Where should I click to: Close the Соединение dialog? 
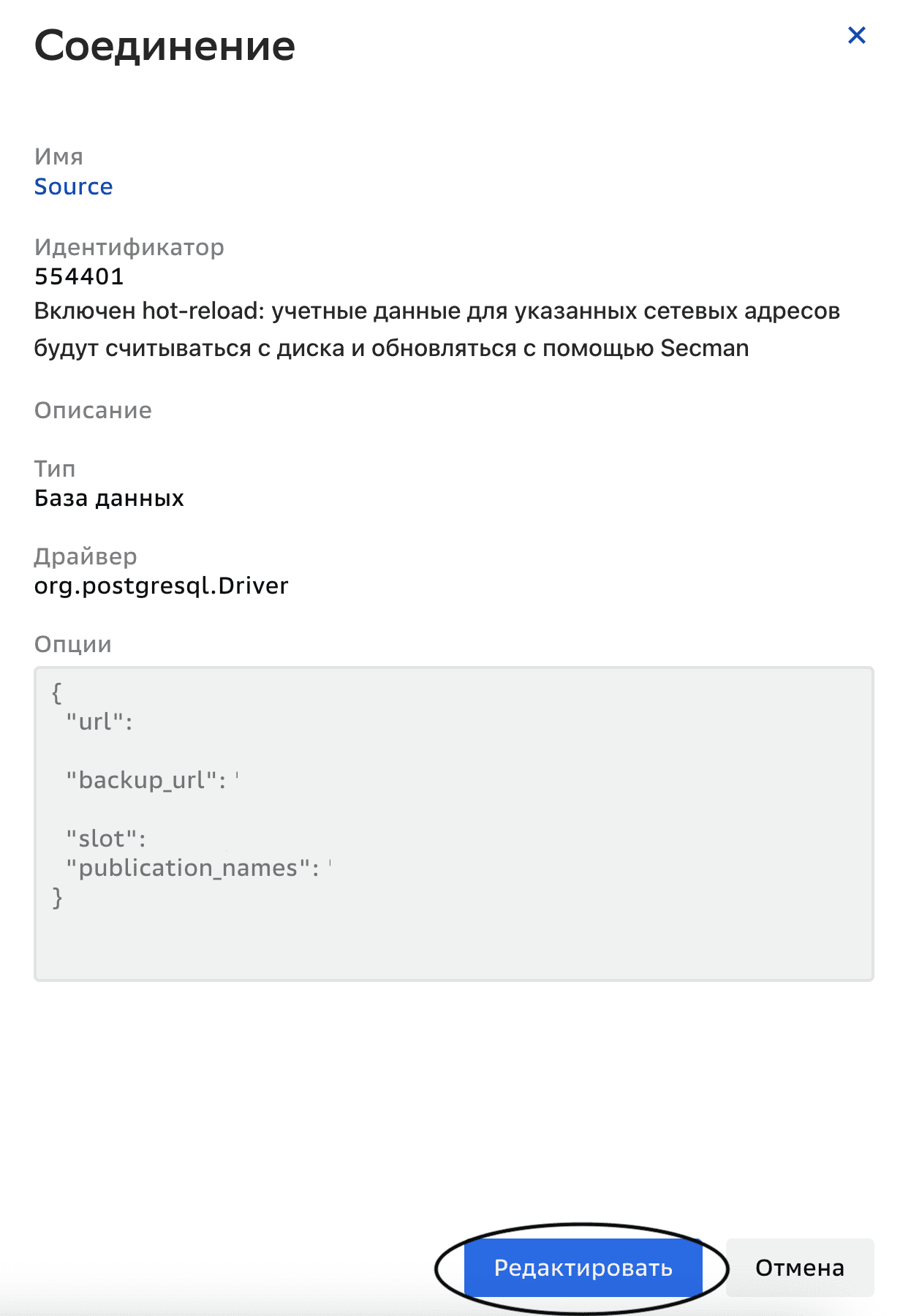tap(856, 35)
